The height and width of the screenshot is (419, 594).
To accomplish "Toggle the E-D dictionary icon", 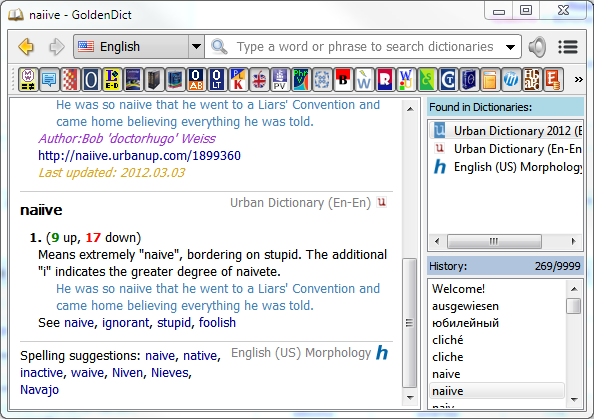I will (112, 80).
